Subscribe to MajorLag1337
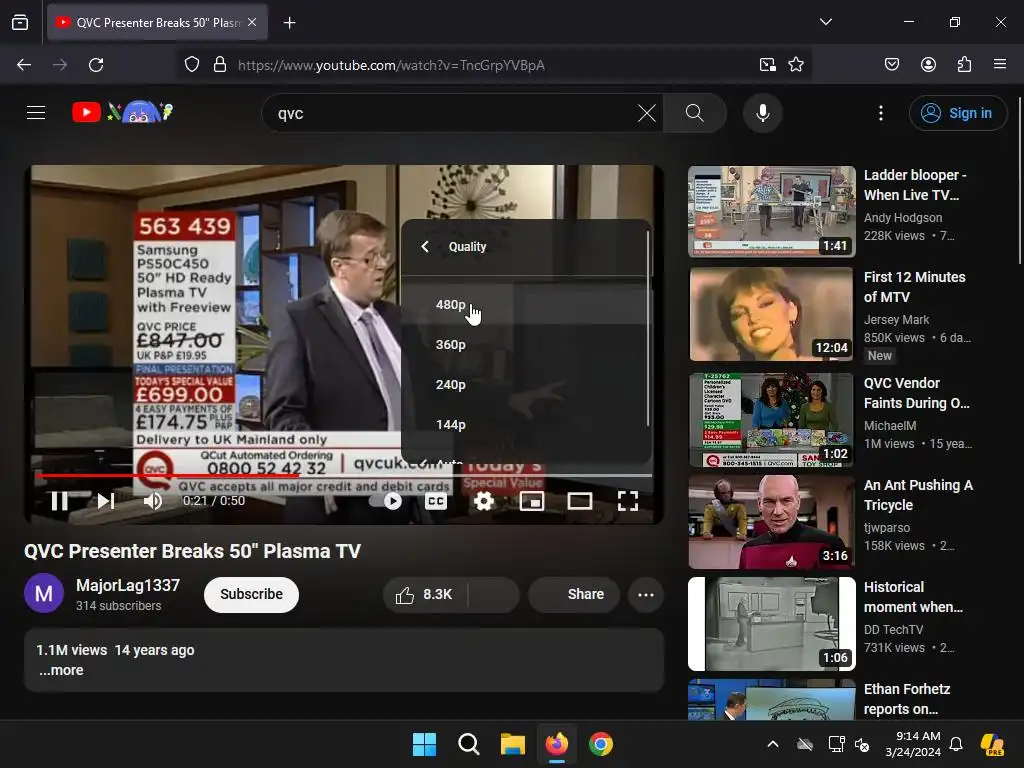The width and height of the screenshot is (1024, 768). 251,594
